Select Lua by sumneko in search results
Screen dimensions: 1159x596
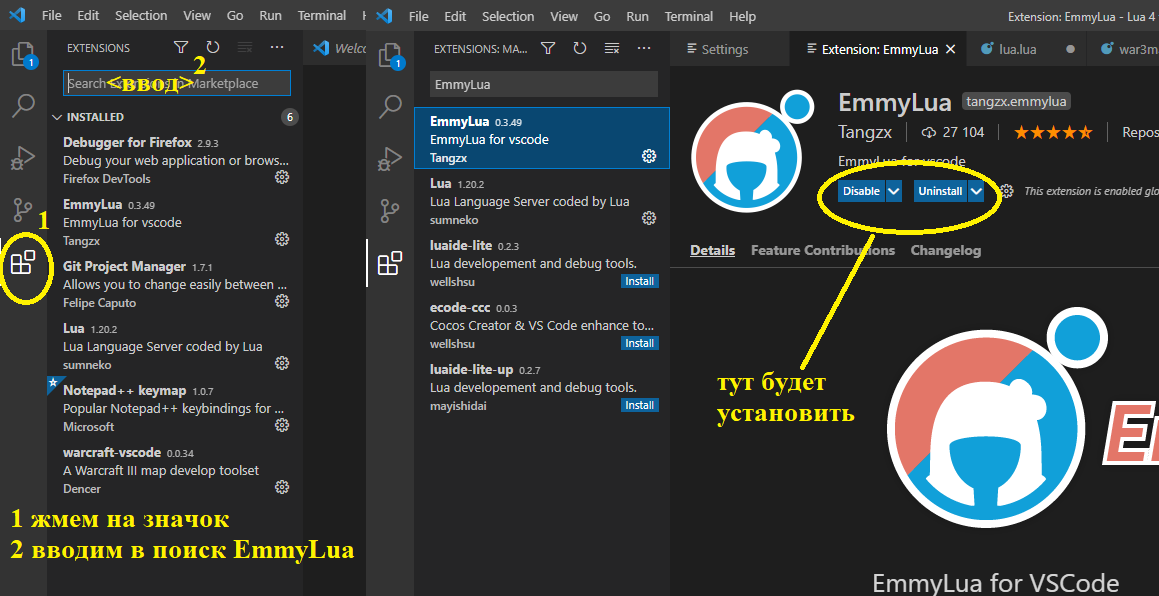tap(542, 200)
